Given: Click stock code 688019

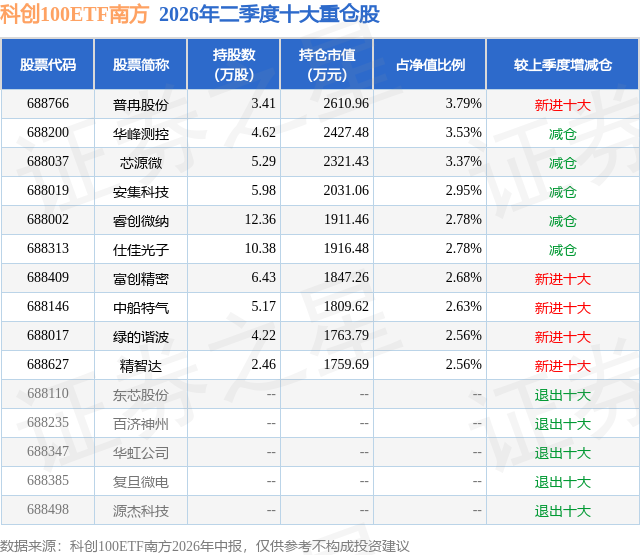Looking at the screenshot, I should pos(48,191).
